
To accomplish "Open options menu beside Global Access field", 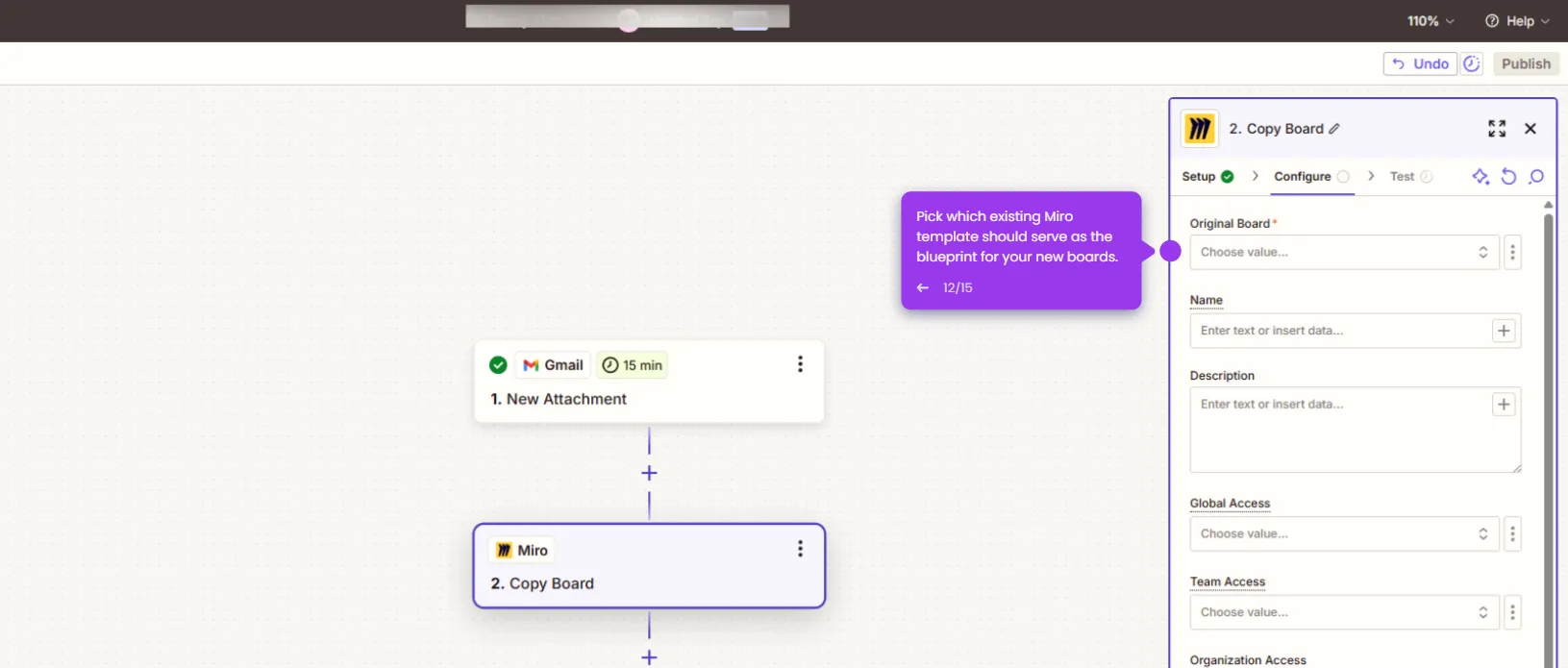I will tap(1512, 533).
